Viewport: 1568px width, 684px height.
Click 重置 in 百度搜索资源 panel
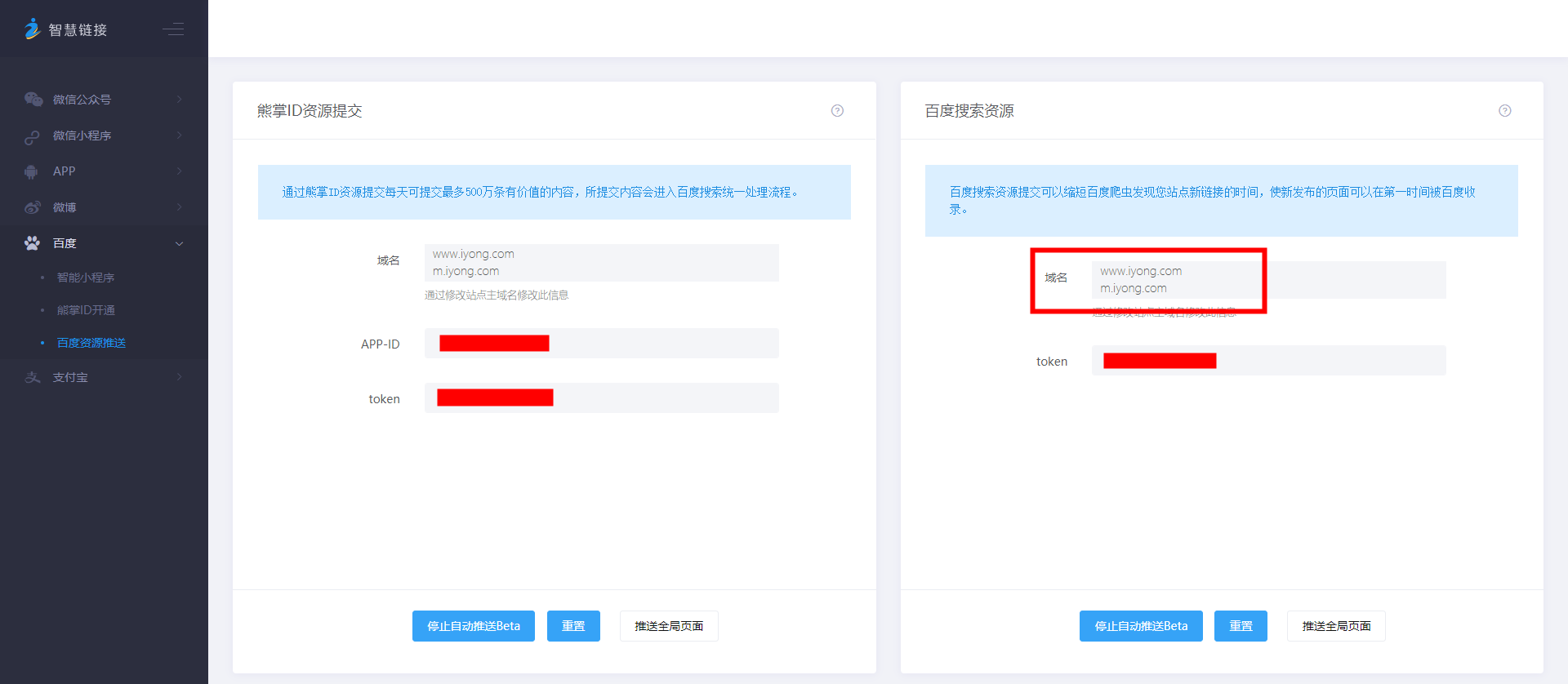pos(1241,626)
